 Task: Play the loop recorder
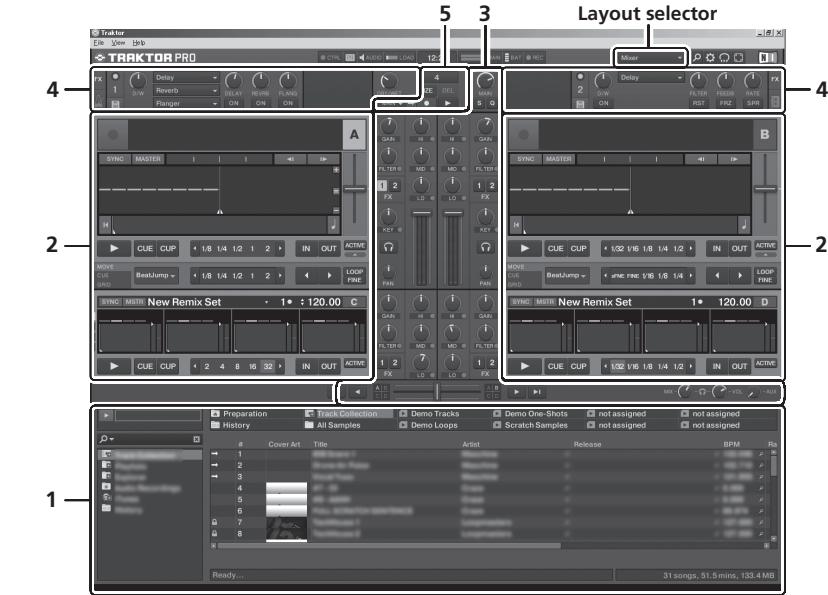click(448, 103)
